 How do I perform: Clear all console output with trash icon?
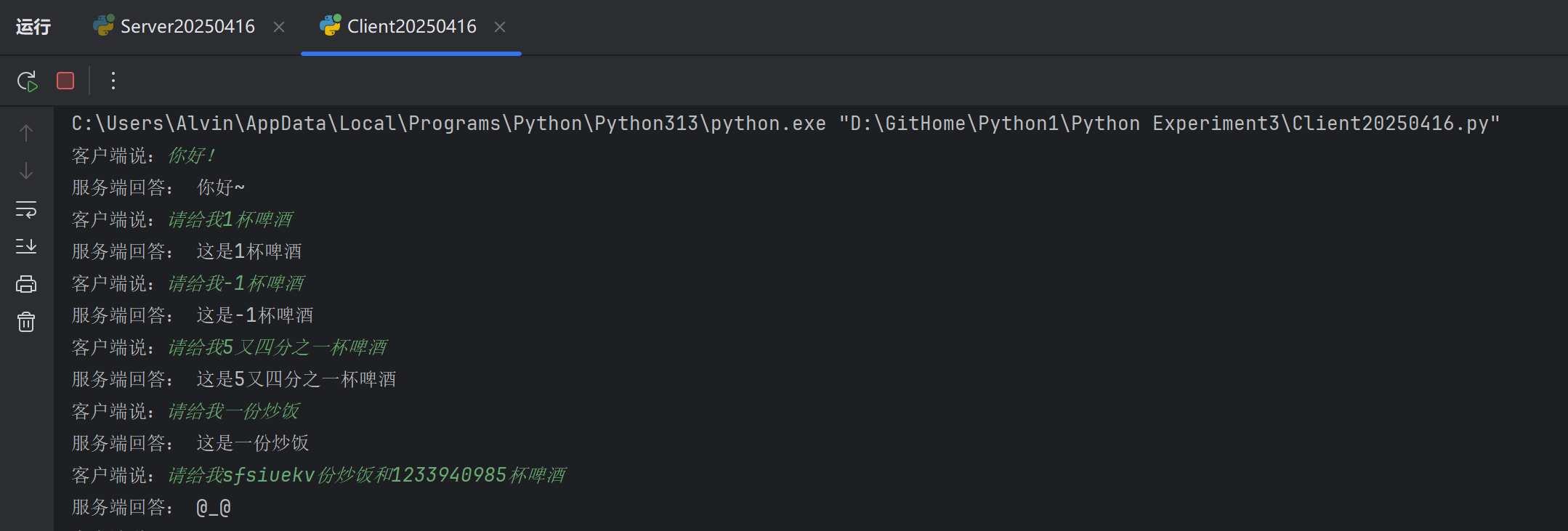click(x=26, y=322)
